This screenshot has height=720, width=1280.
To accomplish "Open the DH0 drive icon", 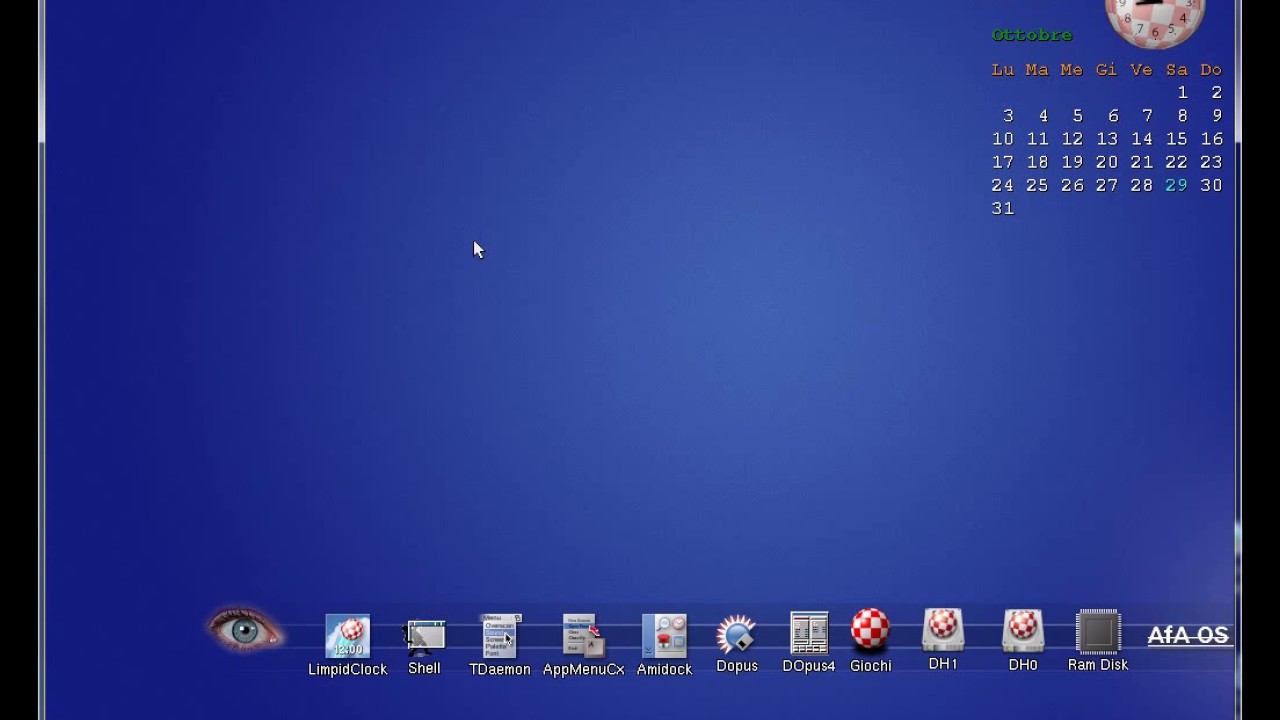I will 1023,631.
